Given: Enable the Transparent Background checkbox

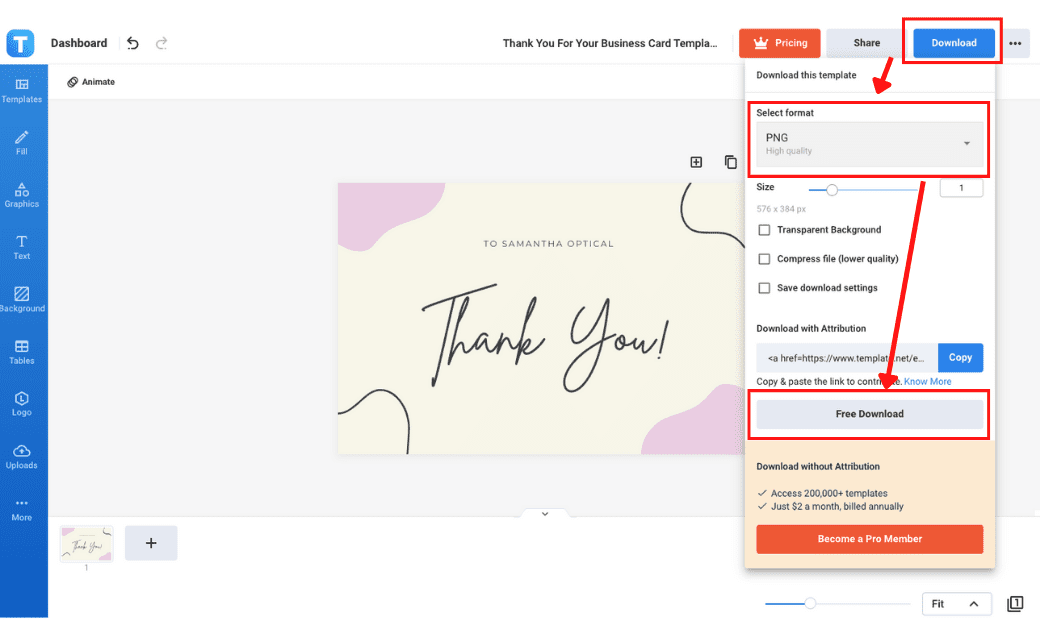Looking at the screenshot, I should pyautogui.click(x=765, y=230).
